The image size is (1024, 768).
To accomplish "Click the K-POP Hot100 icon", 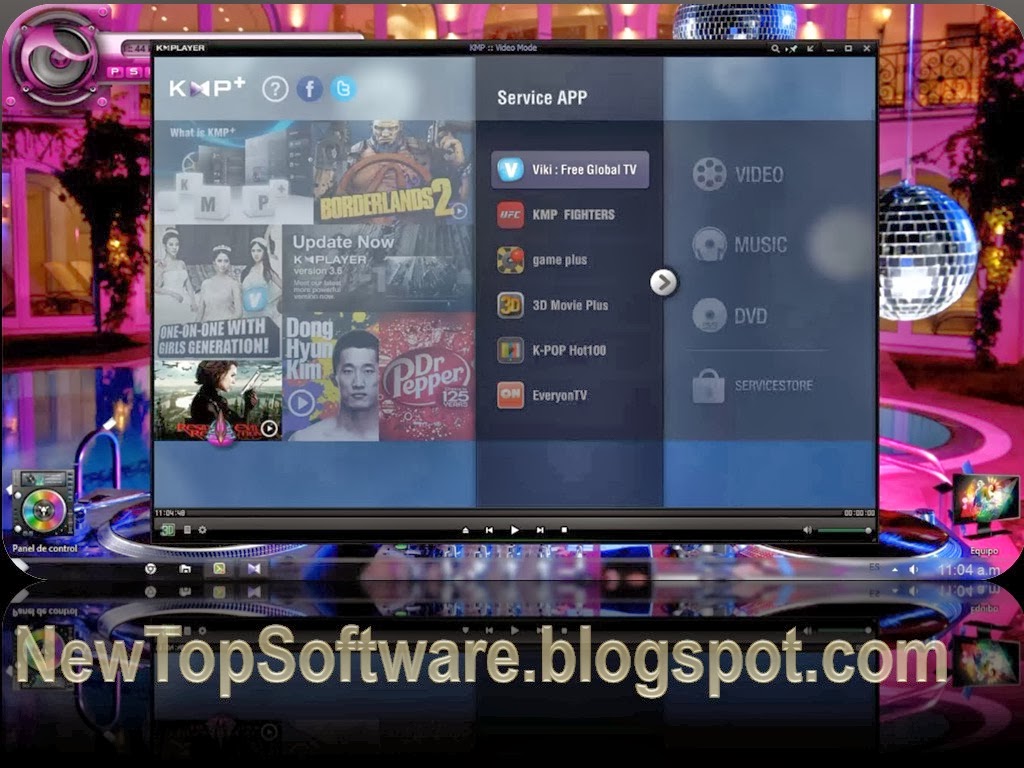I will pos(510,350).
